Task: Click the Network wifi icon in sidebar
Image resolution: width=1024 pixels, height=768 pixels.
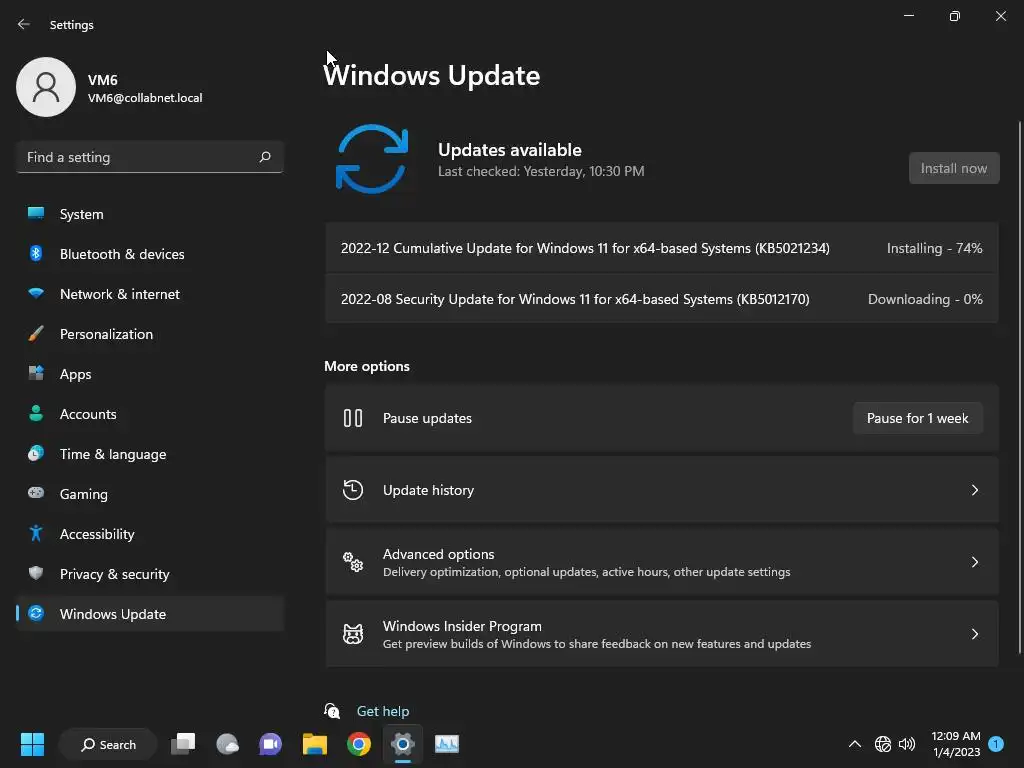Action: click(x=36, y=293)
